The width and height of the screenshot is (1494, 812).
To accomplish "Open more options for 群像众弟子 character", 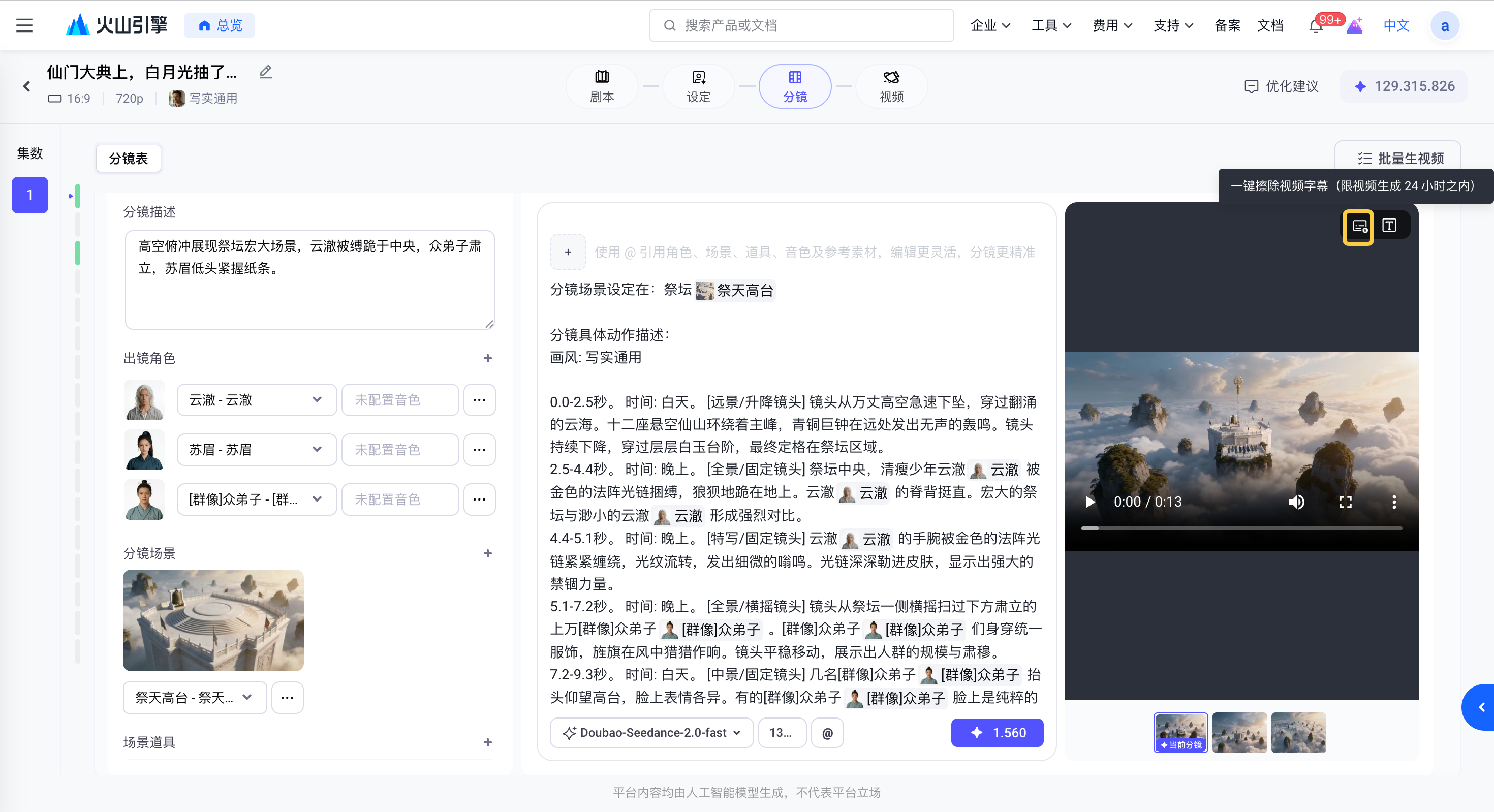I will point(479,499).
